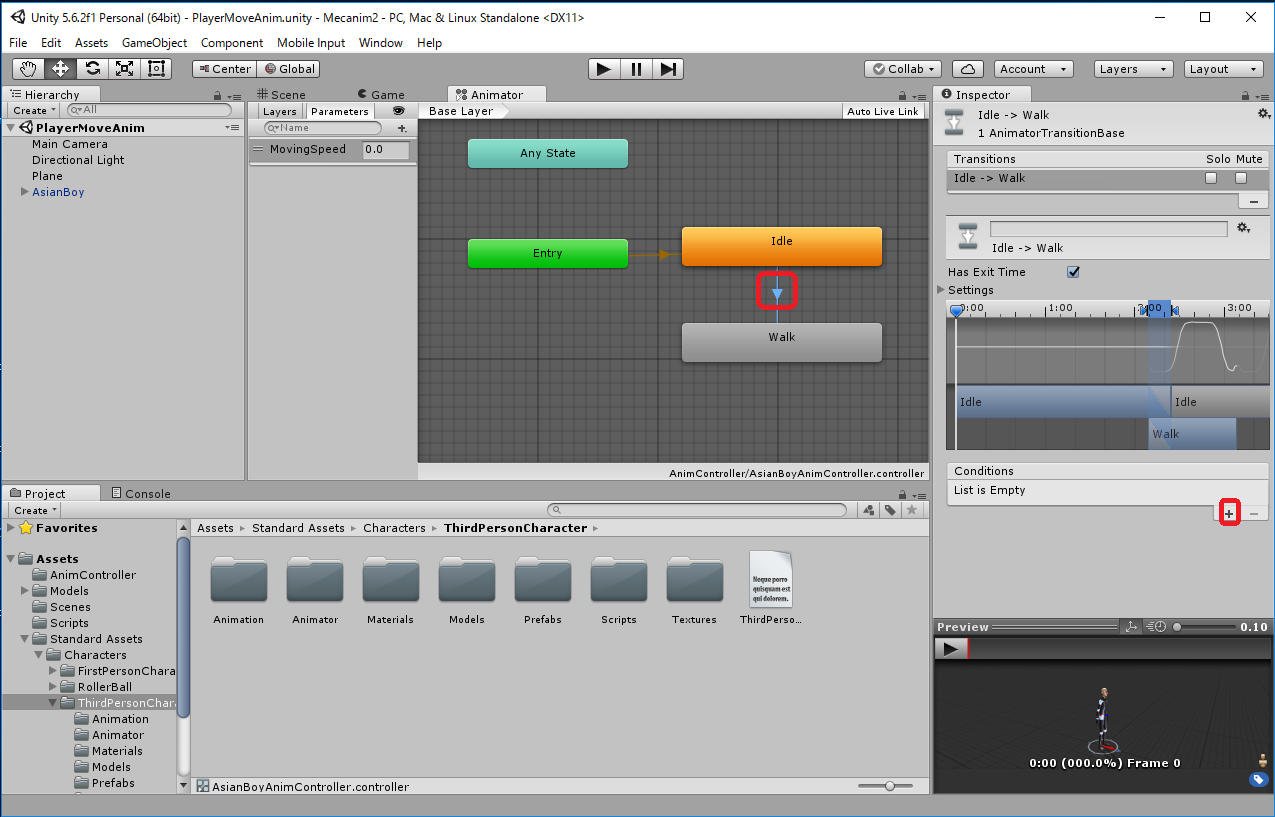The width and height of the screenshot is (1275, 817).
Task: Expand the Settings foldout in Inspector
Action: [x=941, y=290]
